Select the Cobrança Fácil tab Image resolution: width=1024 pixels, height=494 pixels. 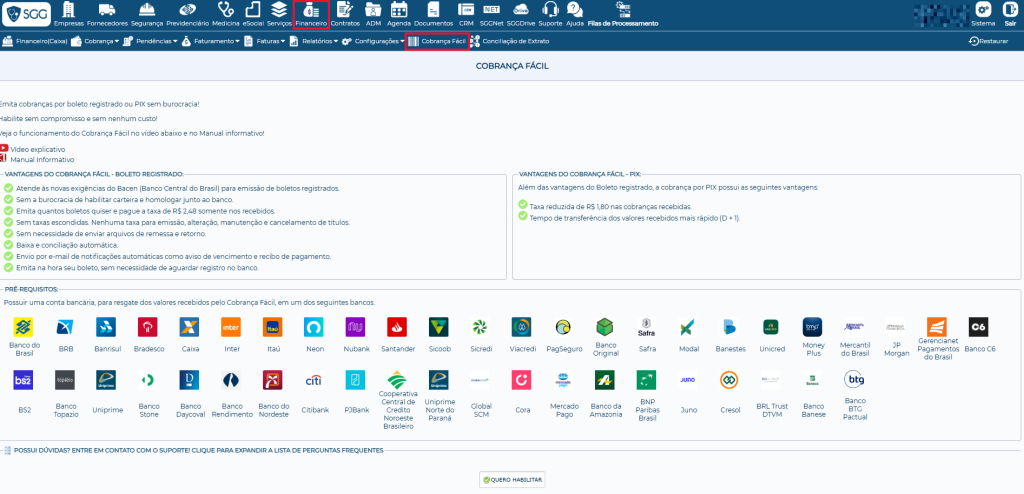click(437, 41)
